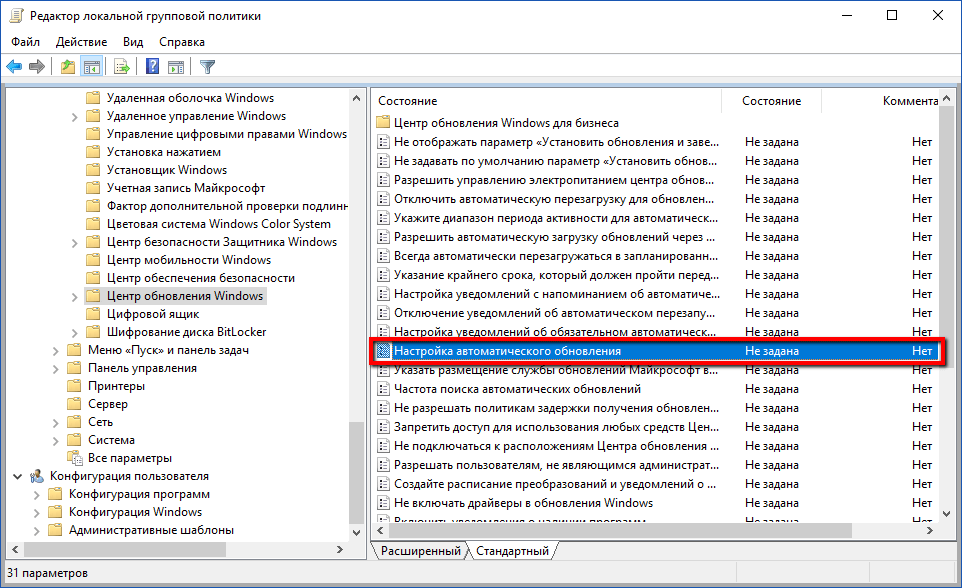
Task: Toggle the Show/Hide action pane icon
Action: tap(176, 66)
